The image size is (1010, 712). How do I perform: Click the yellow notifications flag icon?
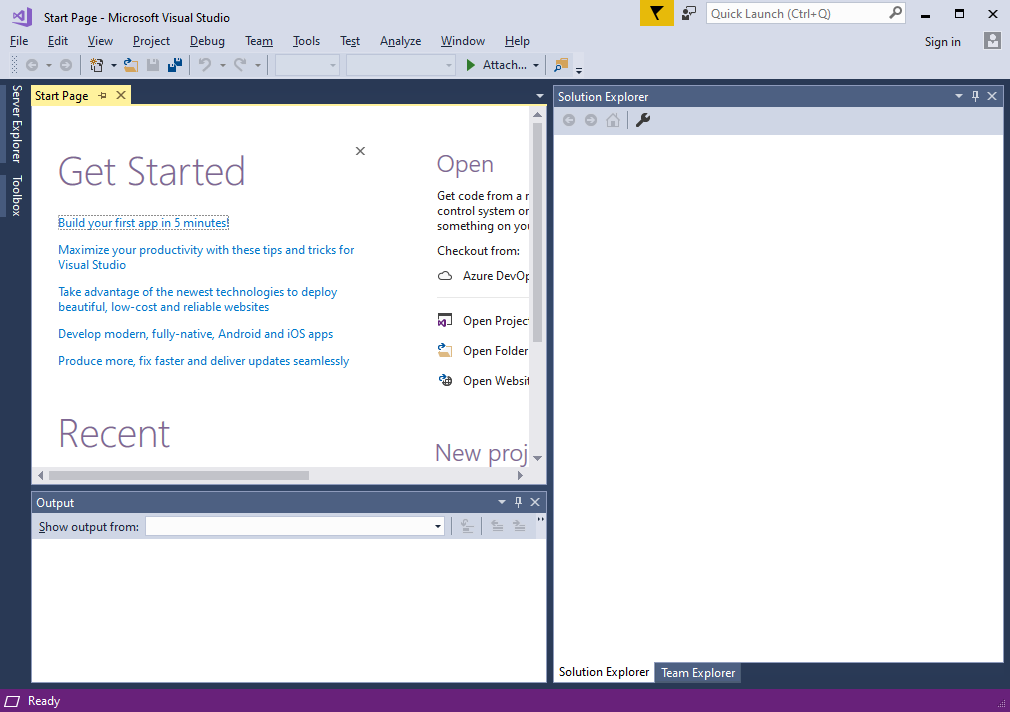click(656, 13)
